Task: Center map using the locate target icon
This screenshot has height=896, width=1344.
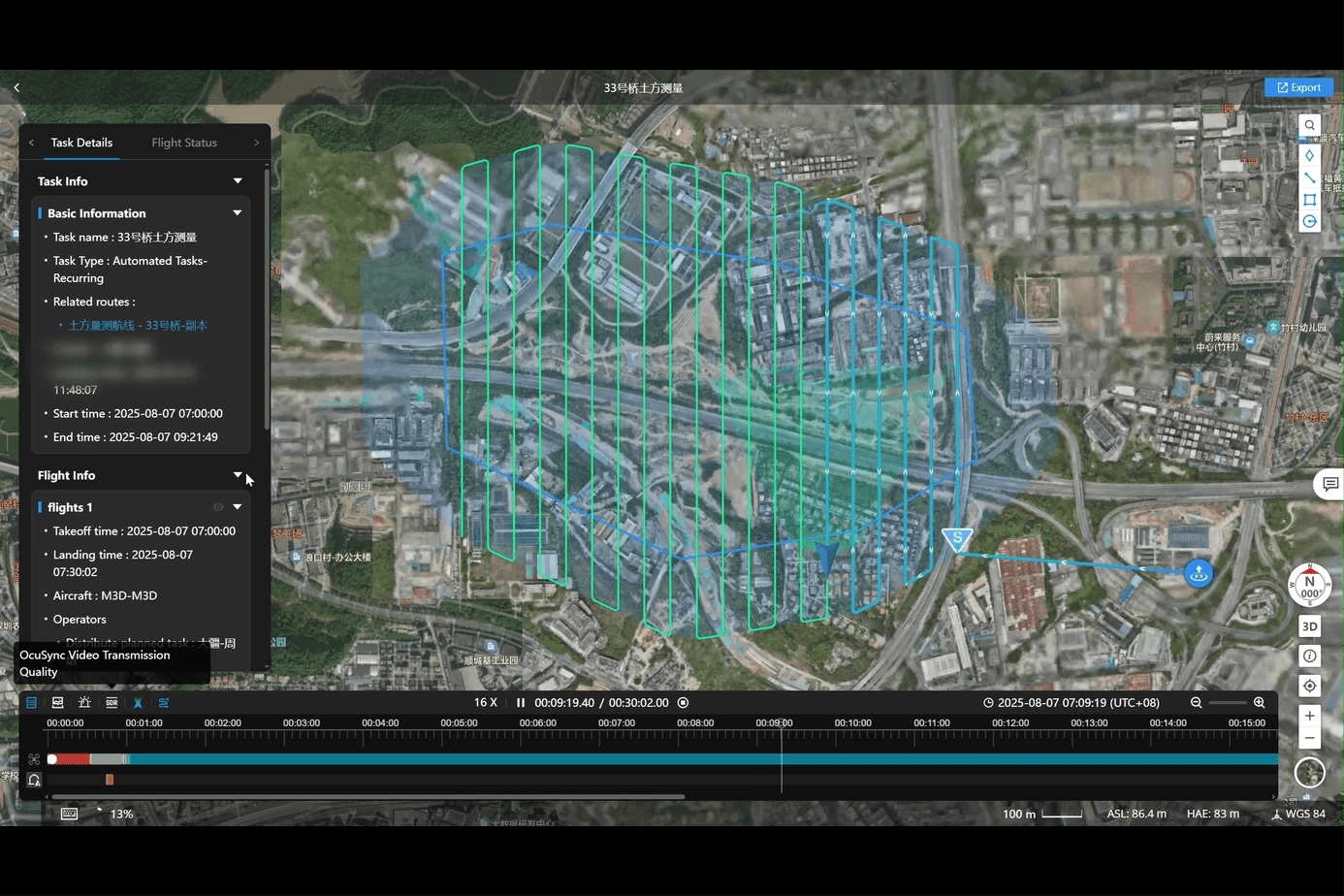Action: 1309,686
